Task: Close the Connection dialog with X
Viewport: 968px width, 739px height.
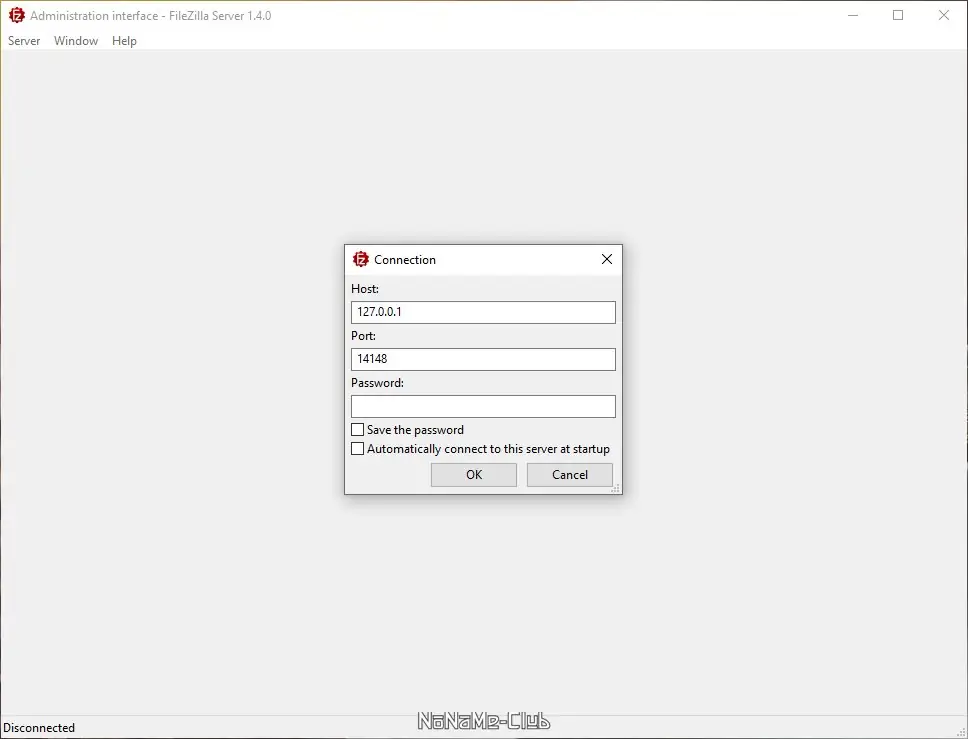Action: pos(607,259)
